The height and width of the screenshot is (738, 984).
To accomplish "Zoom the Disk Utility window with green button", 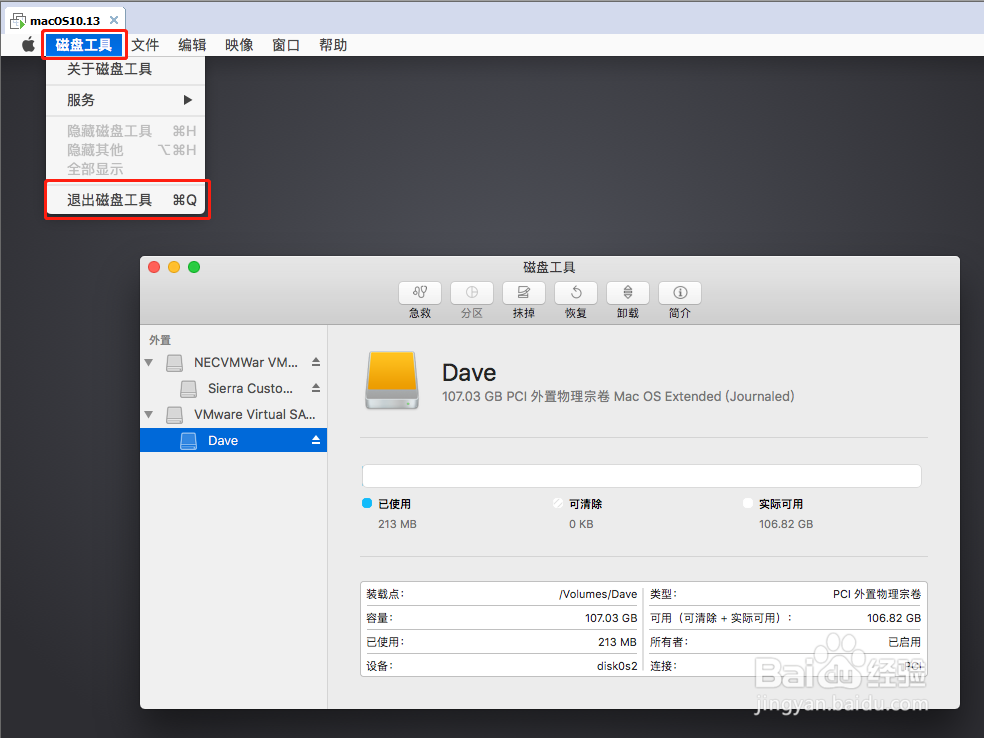I will click(194, 267).
